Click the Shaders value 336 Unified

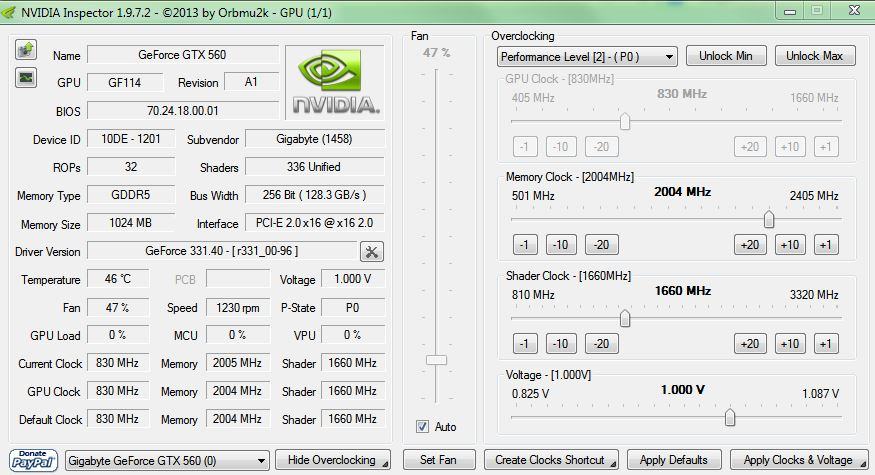[x=315, y=167]
